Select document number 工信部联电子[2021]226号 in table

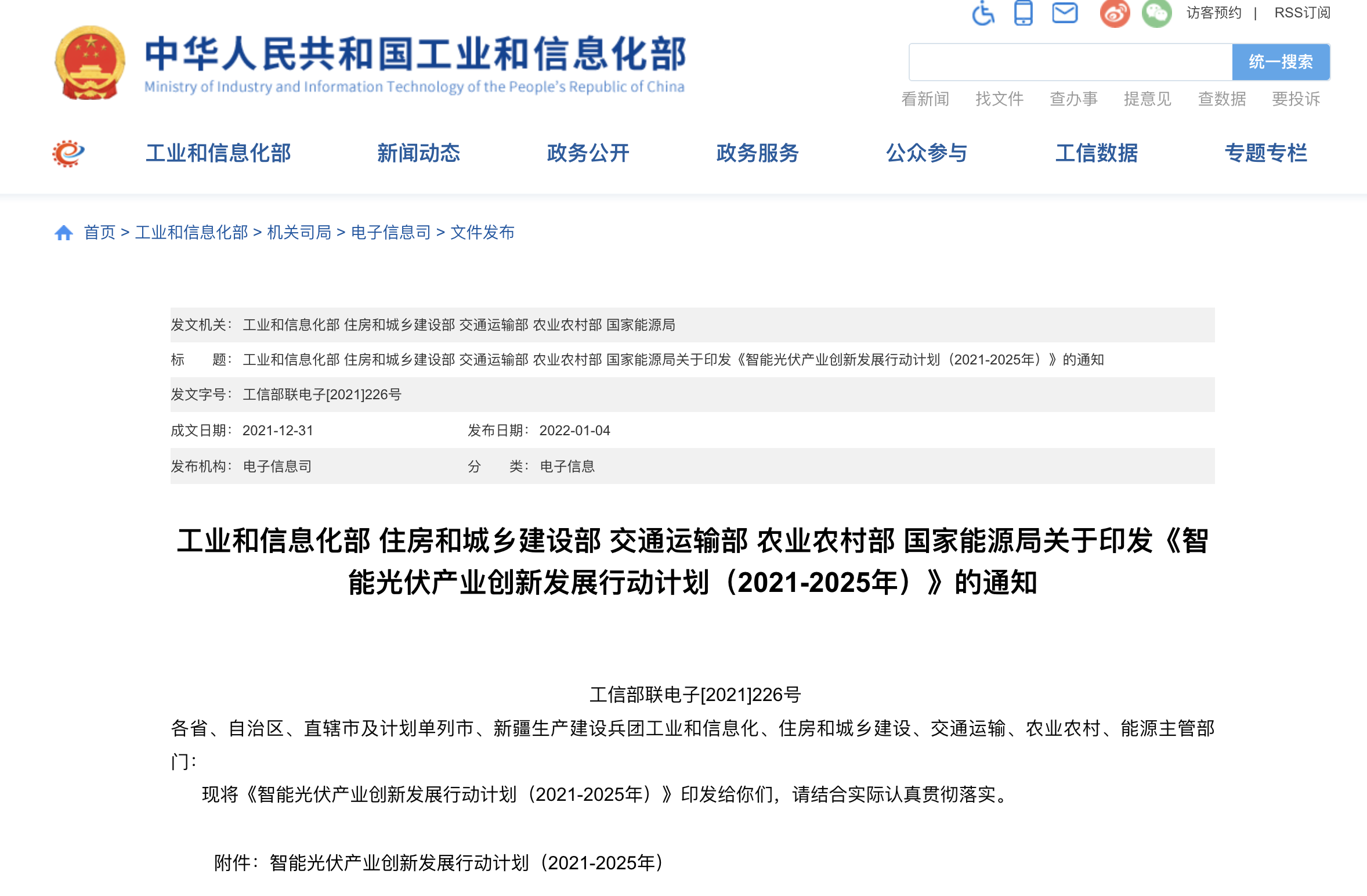point(322,395)
